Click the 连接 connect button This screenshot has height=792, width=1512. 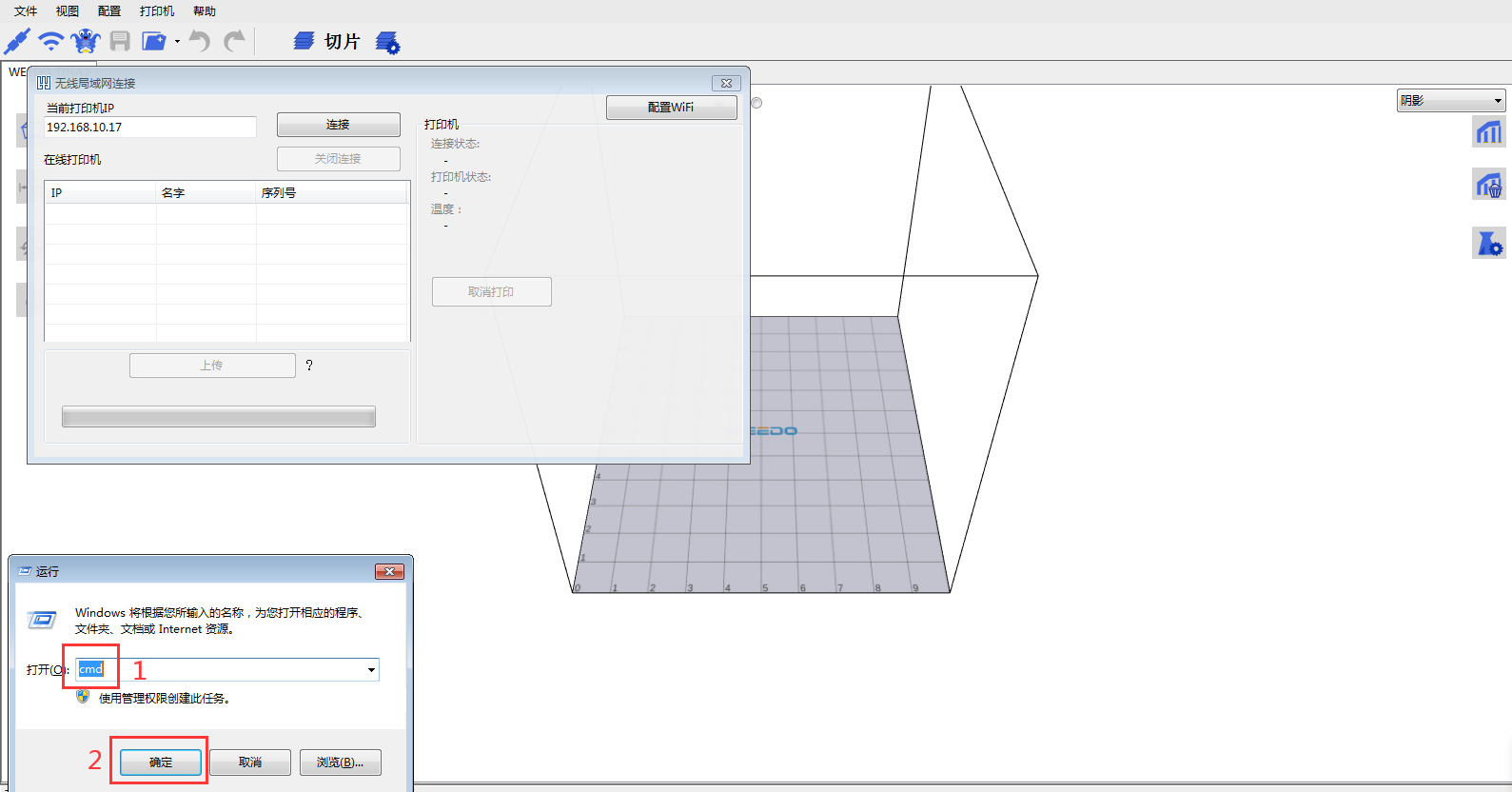click(338, 125)
